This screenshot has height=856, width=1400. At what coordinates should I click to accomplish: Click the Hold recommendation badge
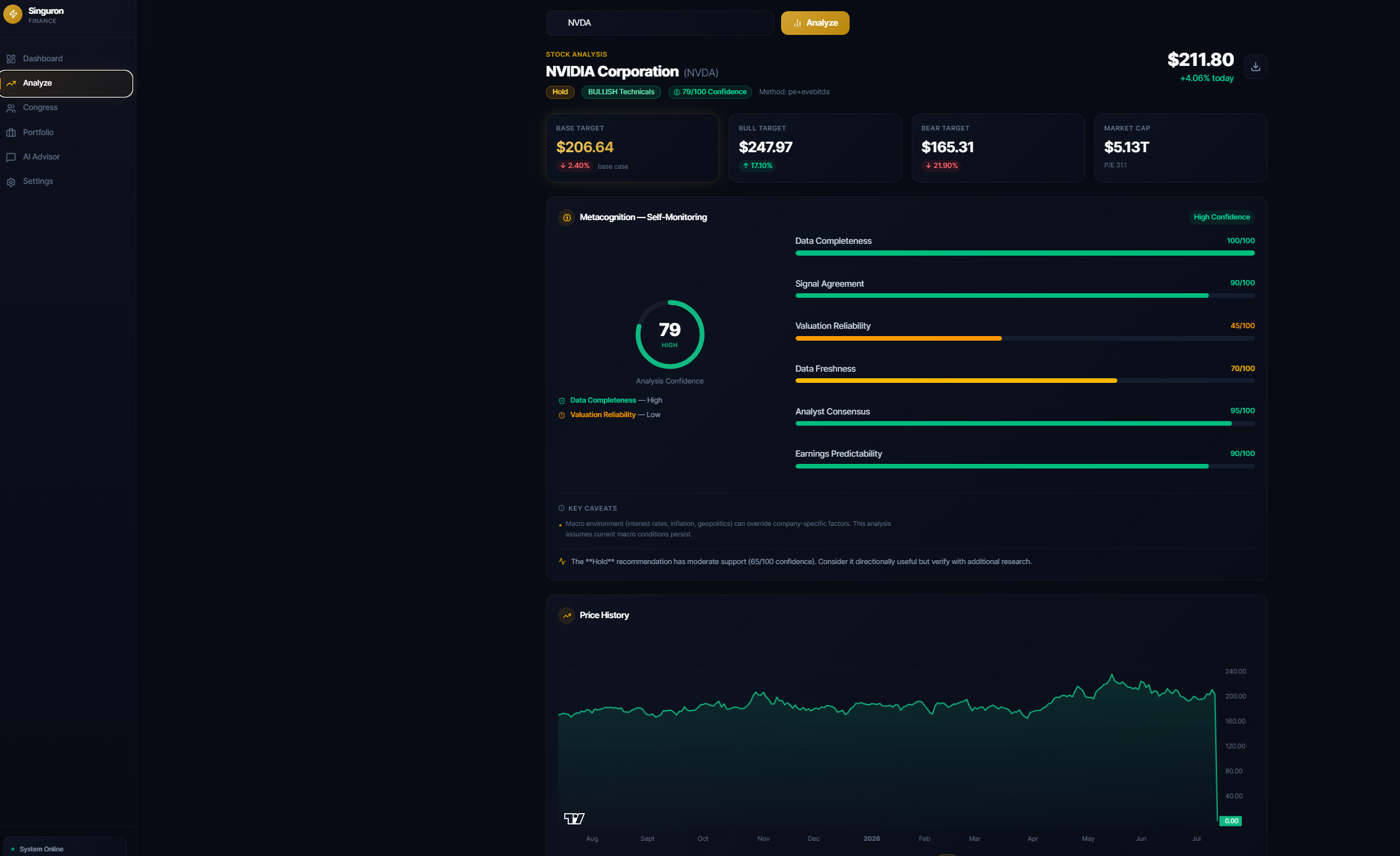pos(560,92)
